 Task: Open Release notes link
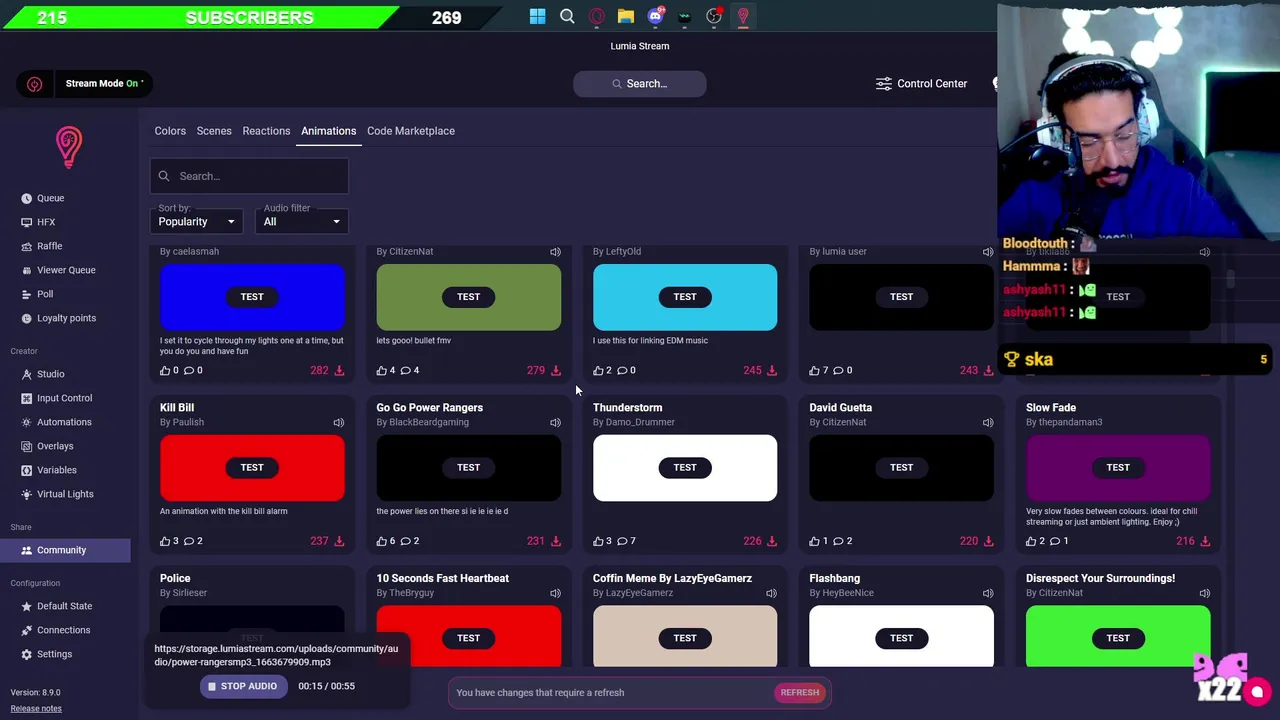pyautogui.click(x=36, y=709)
